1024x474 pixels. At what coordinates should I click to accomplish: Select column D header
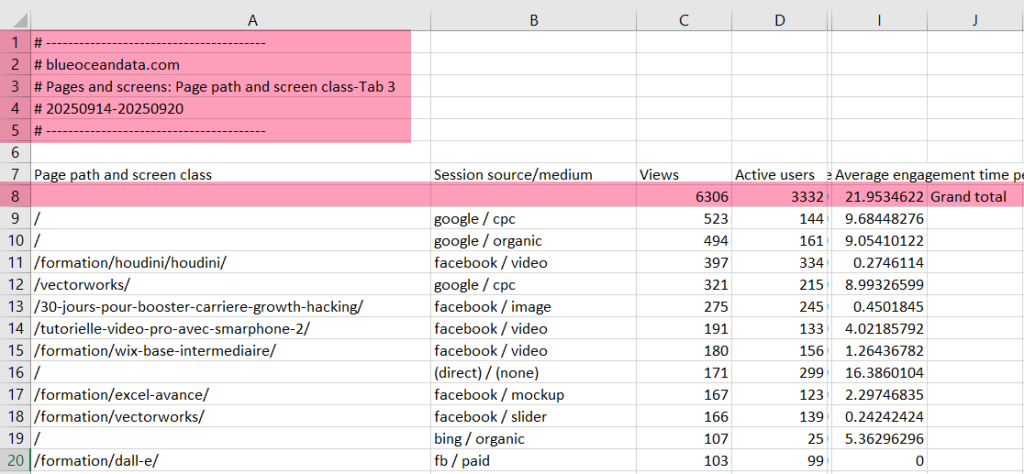(780, 20)
